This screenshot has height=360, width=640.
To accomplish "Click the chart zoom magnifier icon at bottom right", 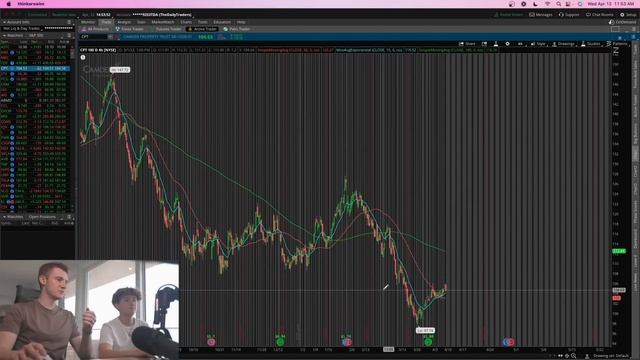I will [x=573, y=356].
